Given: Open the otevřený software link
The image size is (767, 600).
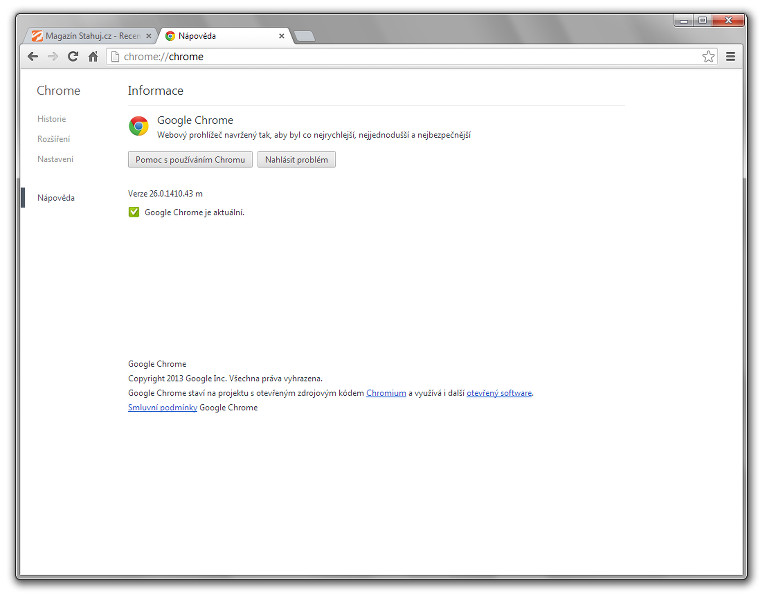Looking at the screenshot, I should (499, 393).
